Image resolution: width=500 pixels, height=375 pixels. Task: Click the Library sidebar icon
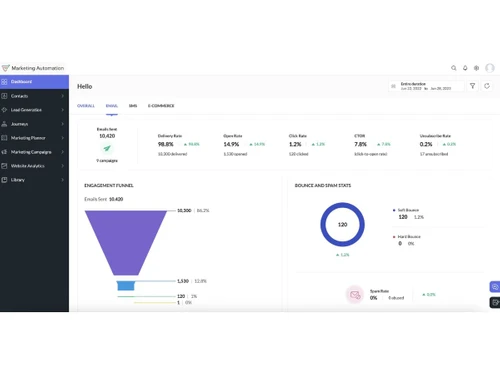[4, 180]
